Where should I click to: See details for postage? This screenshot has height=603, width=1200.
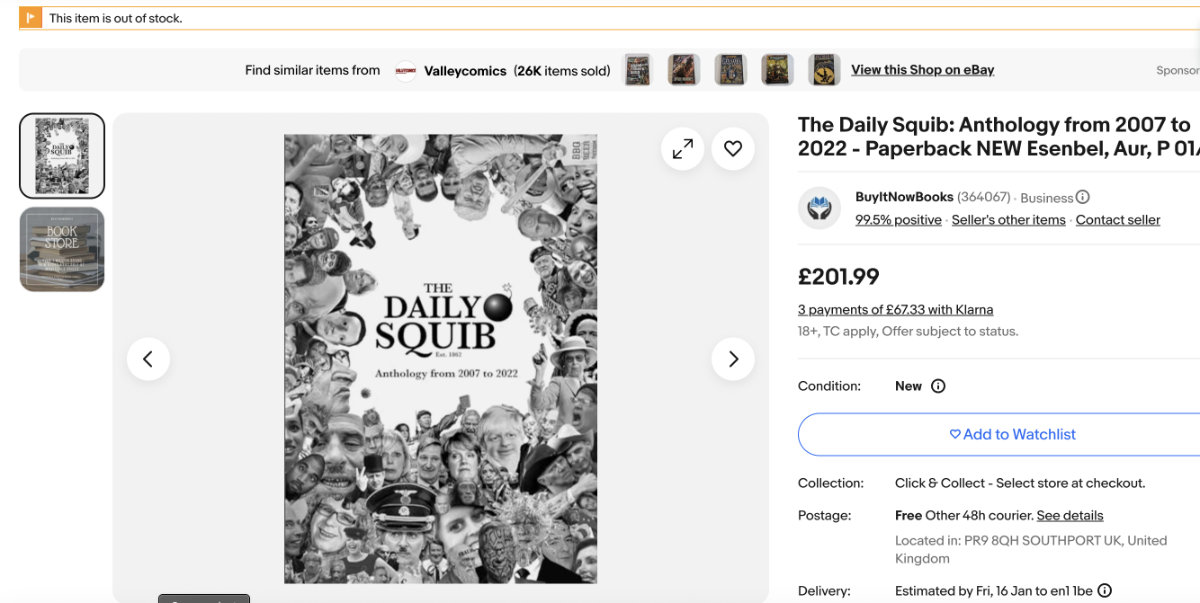1070,516
